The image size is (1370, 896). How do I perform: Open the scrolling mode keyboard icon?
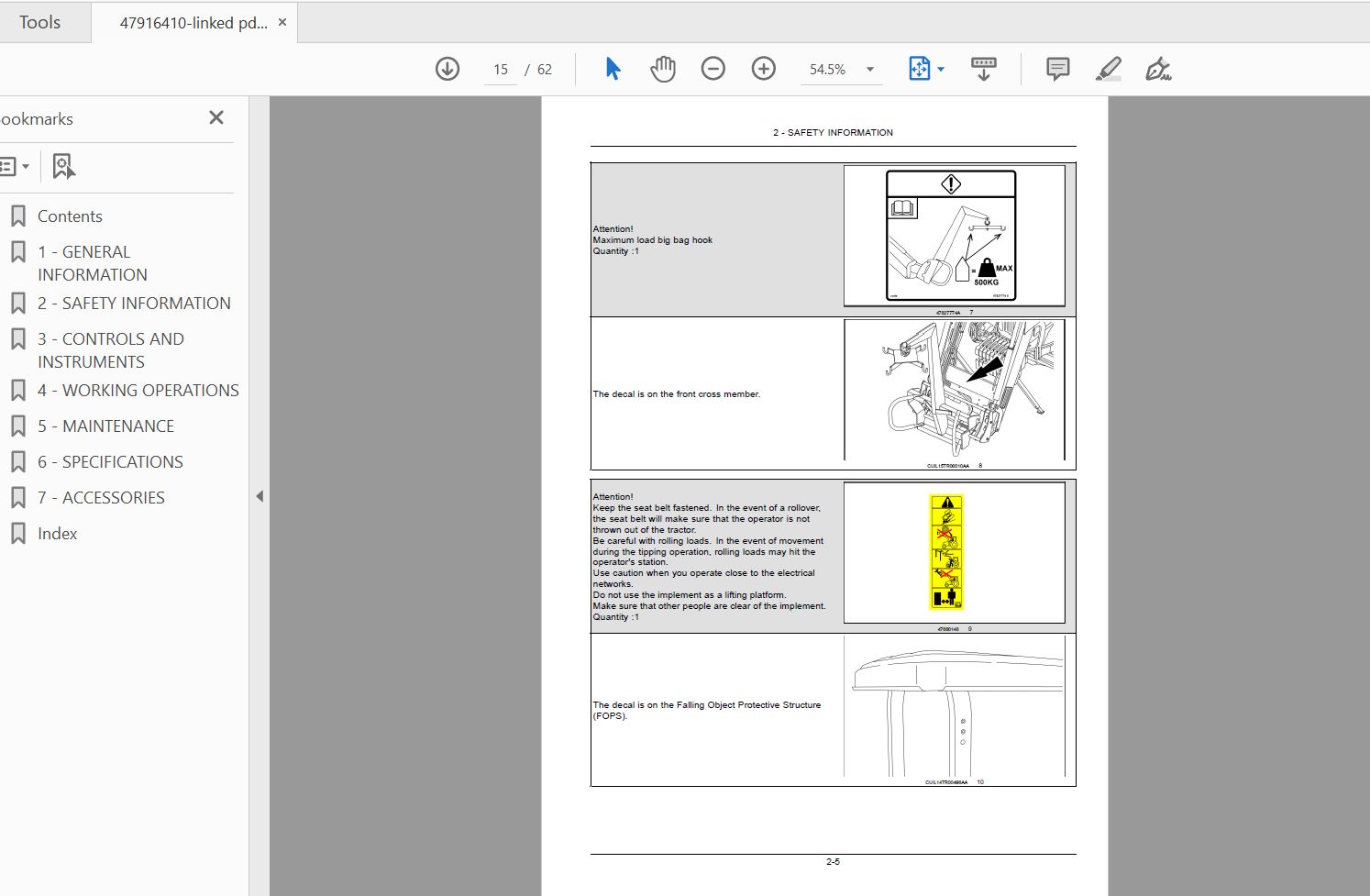[983, 69]
